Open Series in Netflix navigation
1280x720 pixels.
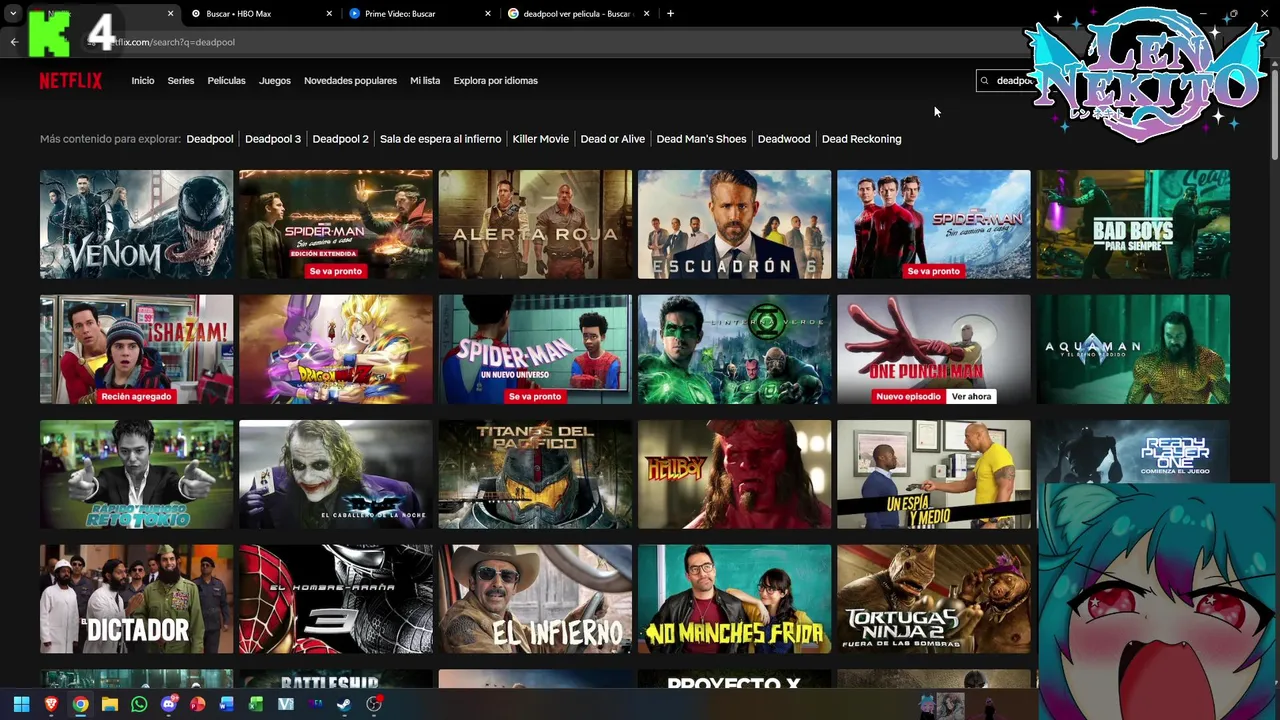[181, 81]
